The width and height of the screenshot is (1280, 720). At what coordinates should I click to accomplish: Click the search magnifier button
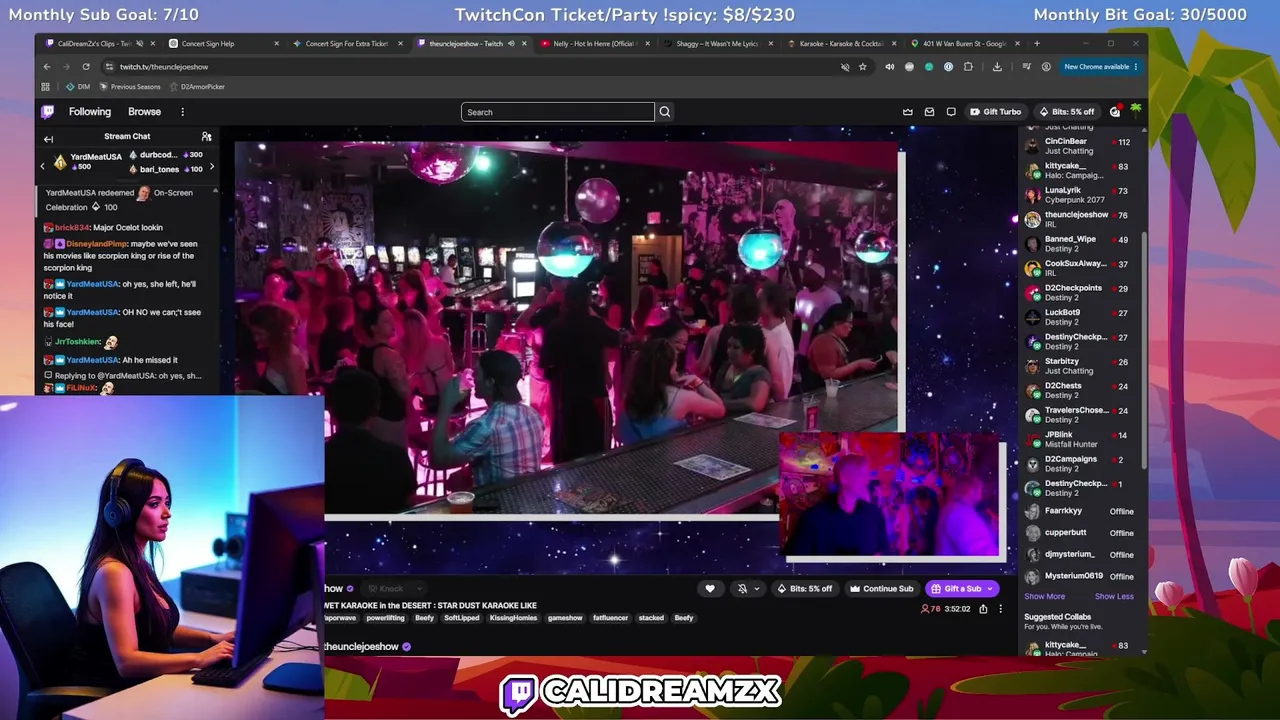(x=665, y=112)
